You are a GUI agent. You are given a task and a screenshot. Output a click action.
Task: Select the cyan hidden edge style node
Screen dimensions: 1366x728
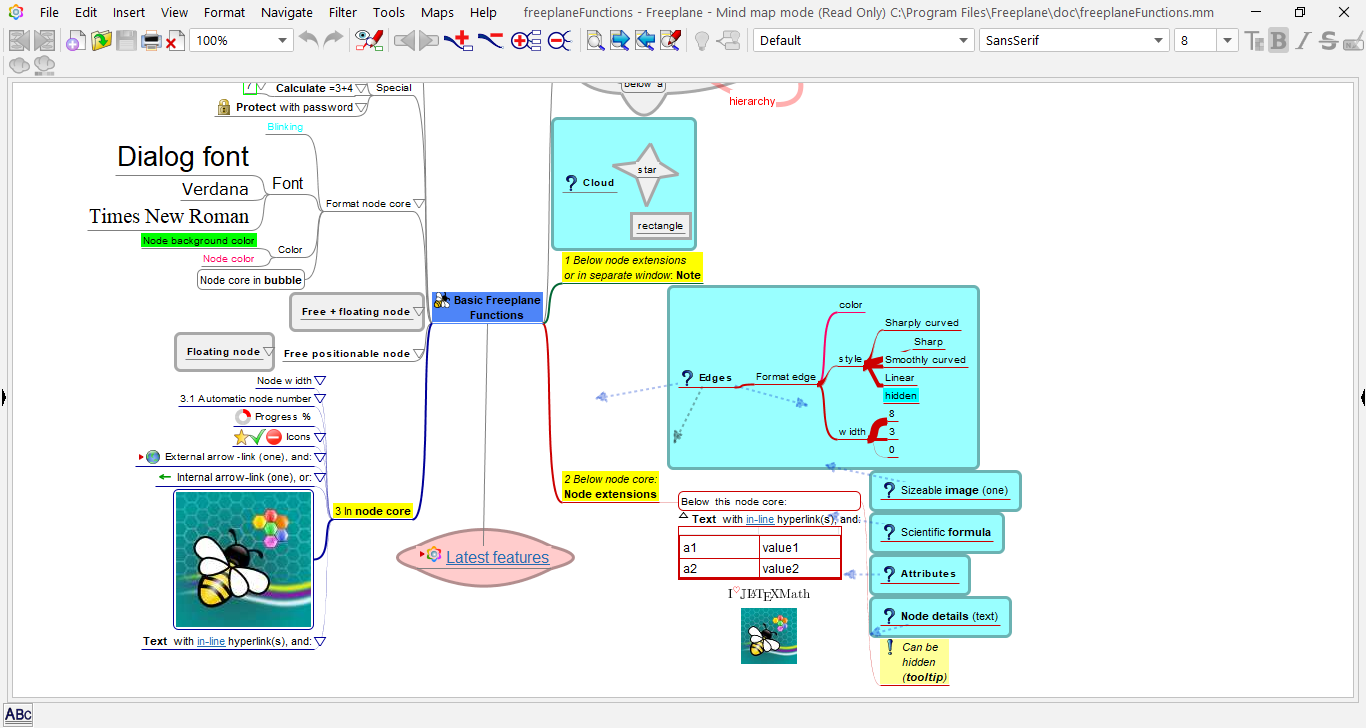(901, 396)
